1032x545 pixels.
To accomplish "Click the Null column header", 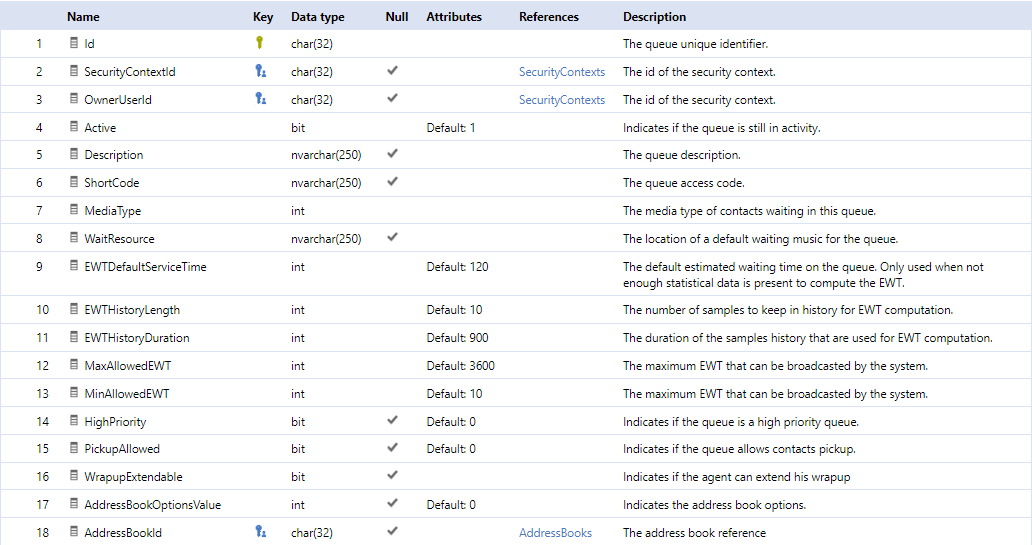I will 397,17.
